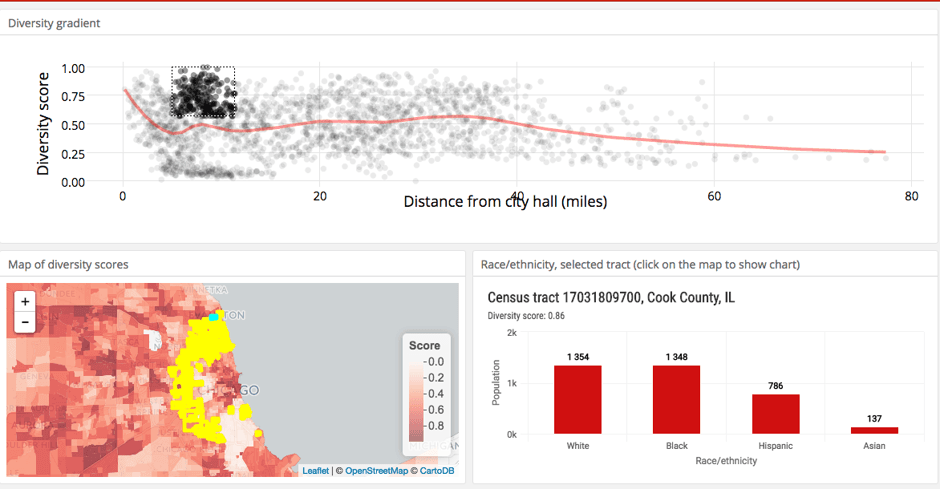
Task: Click the cyan highlighted tract on the map
Action: (x=213, y=317)
